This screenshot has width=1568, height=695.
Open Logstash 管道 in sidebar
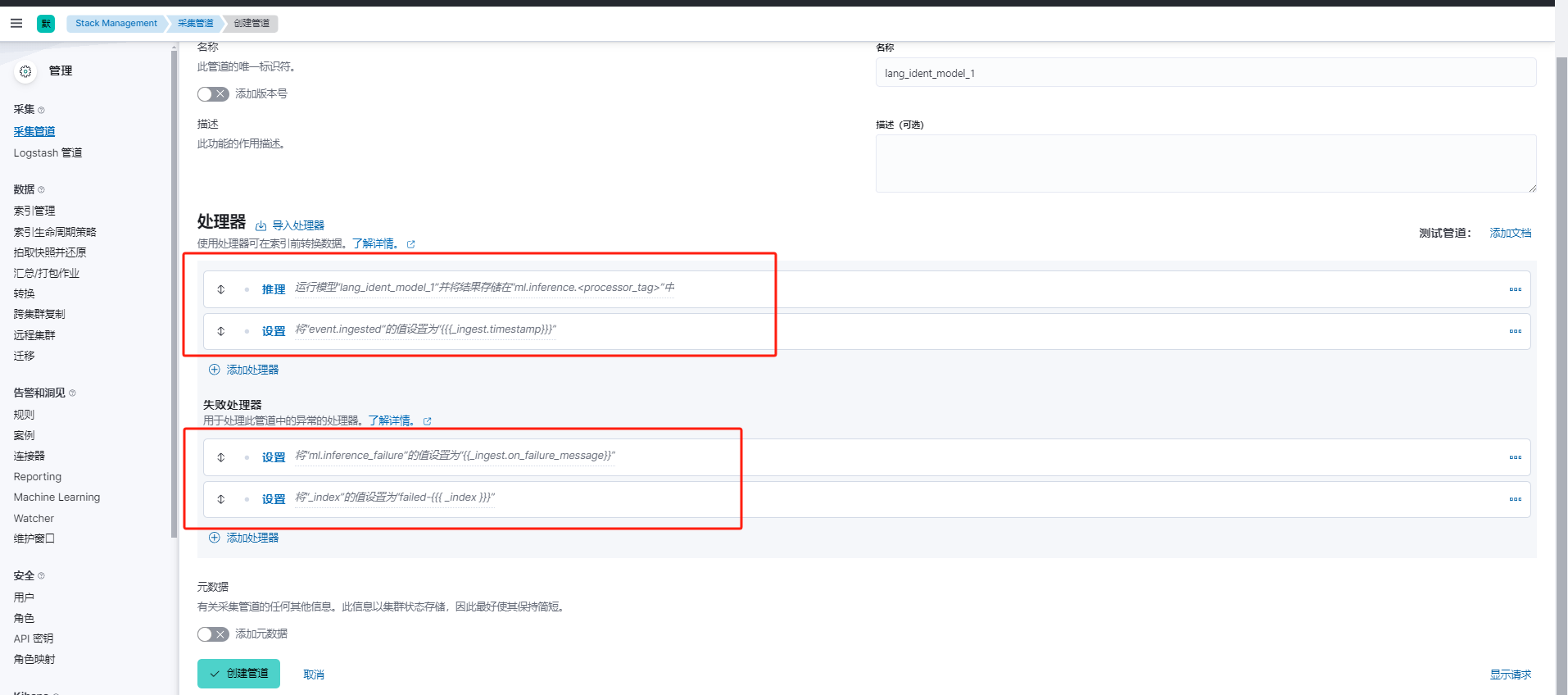[48, 153]
